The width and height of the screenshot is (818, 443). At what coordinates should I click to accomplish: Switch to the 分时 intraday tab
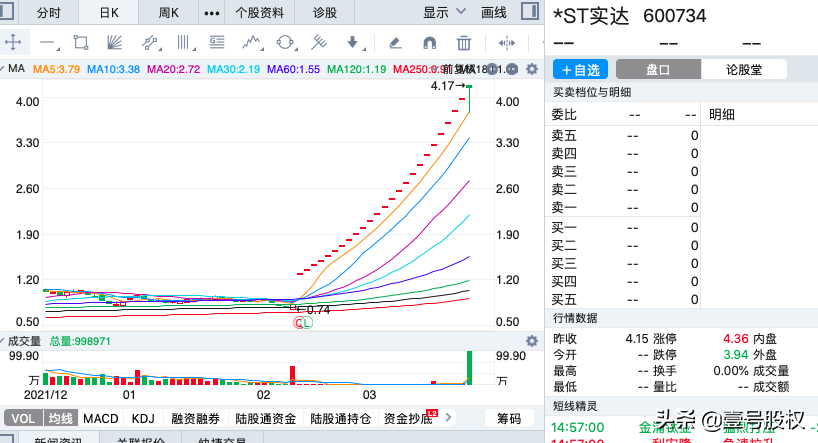click(x=48, y=13)
